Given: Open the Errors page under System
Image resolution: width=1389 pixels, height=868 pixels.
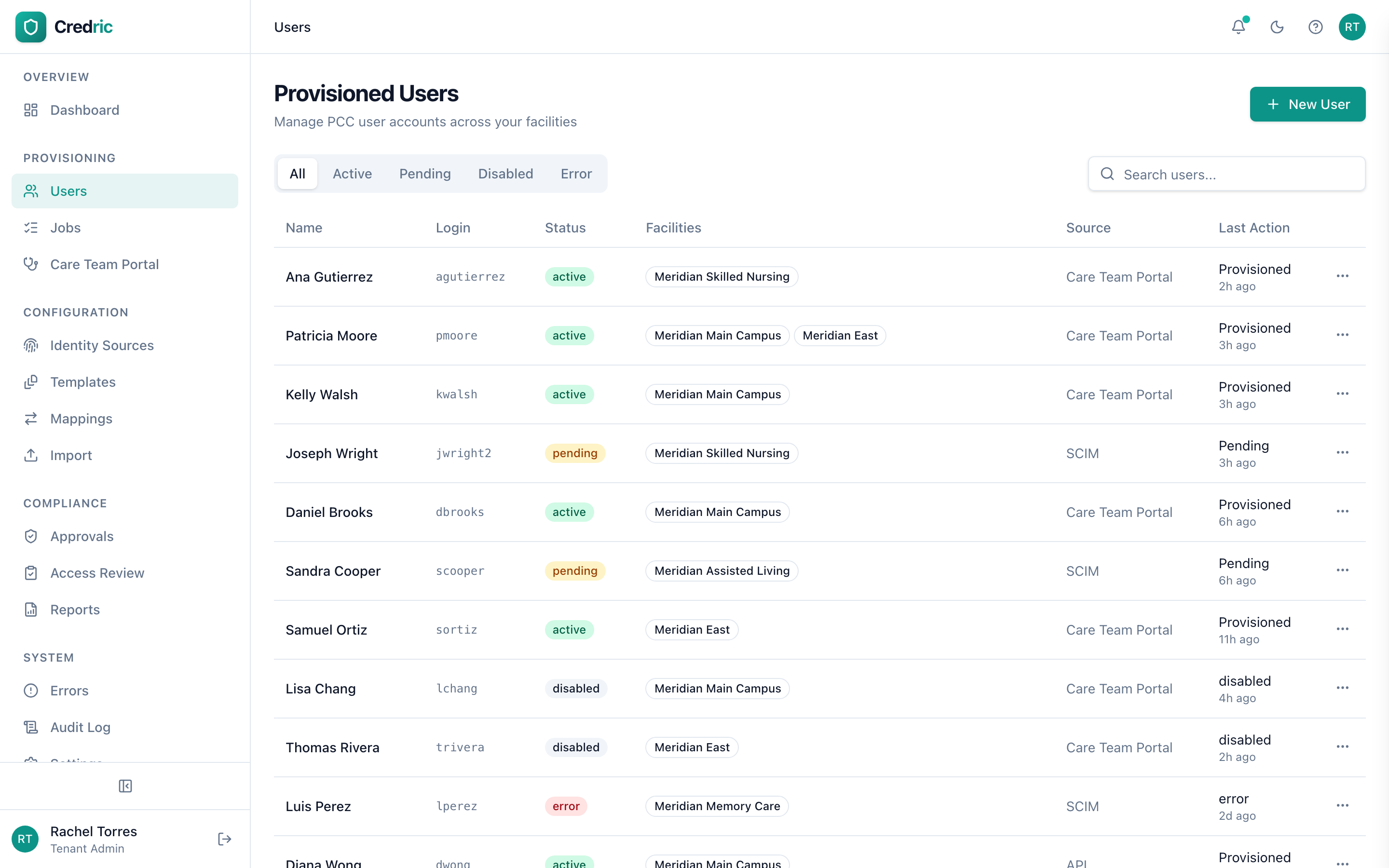Looking at the screenshot, I should click(69, 691).
